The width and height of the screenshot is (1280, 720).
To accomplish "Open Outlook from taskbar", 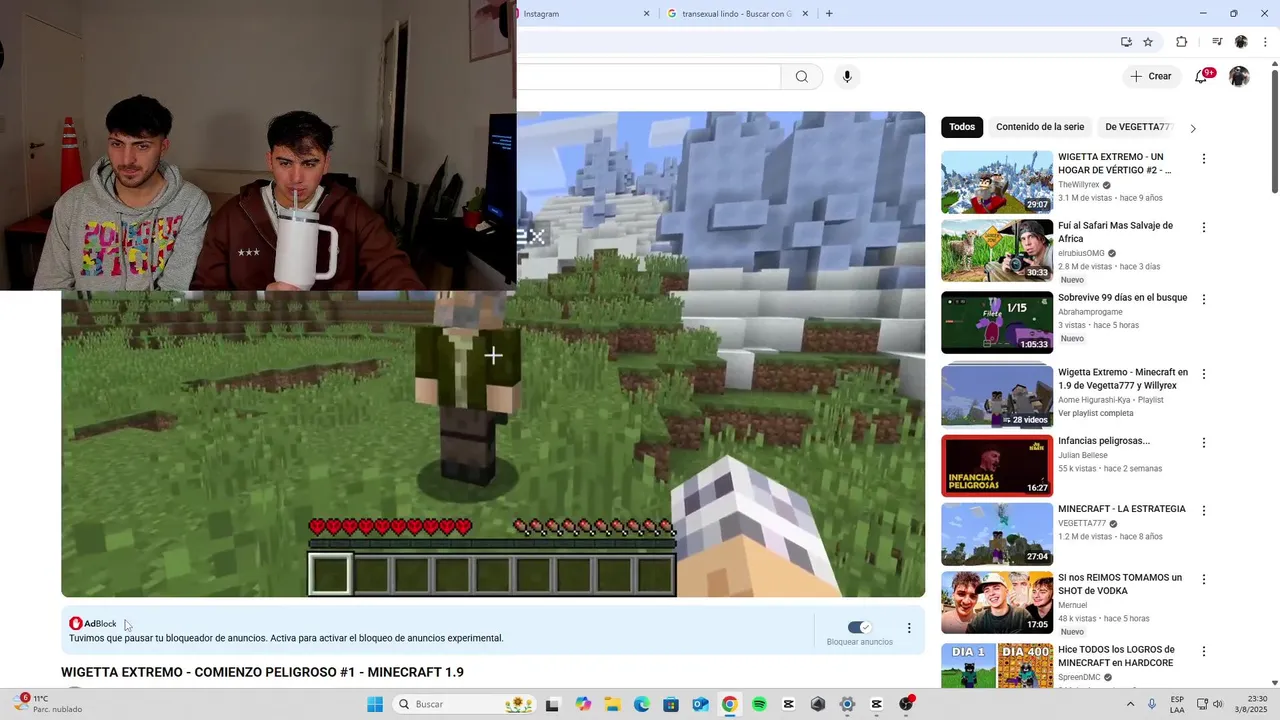I will click(x=700, y=704).
